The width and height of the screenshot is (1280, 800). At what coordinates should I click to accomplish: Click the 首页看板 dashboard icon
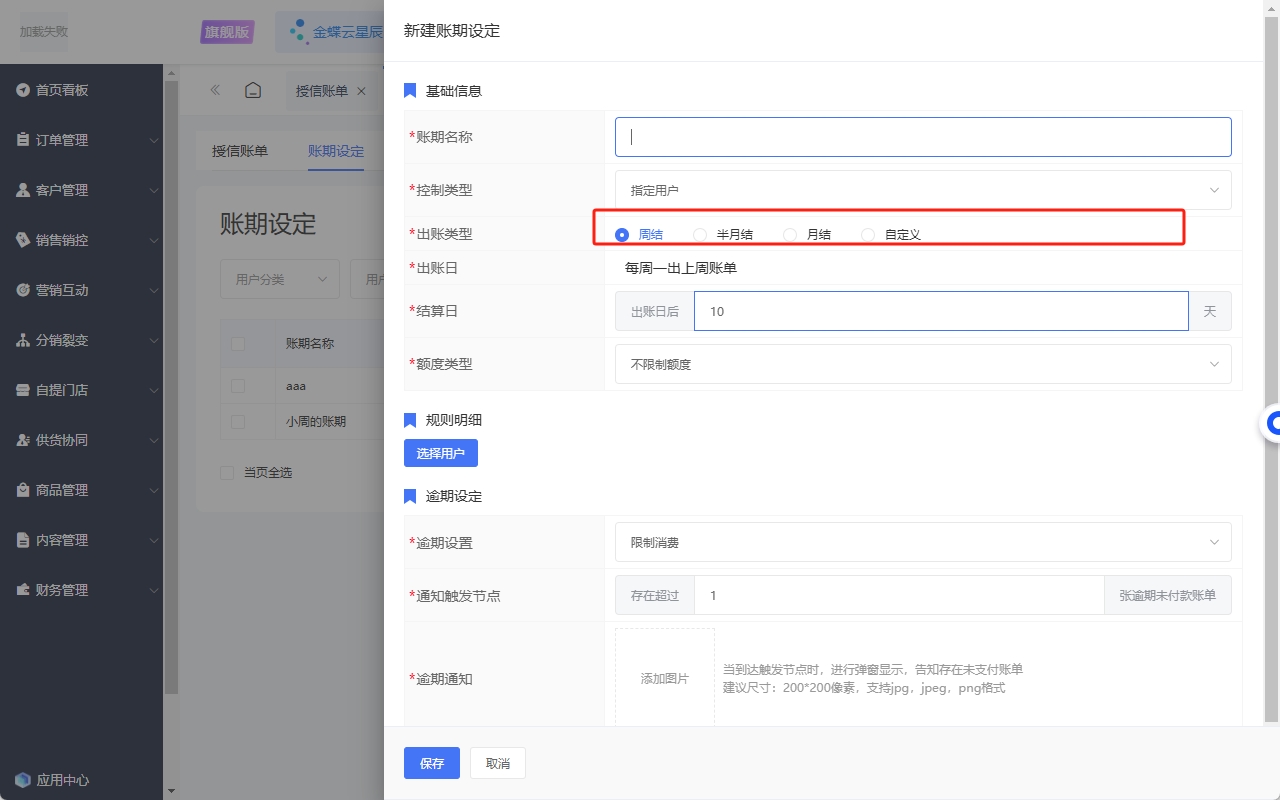(23, 90)
